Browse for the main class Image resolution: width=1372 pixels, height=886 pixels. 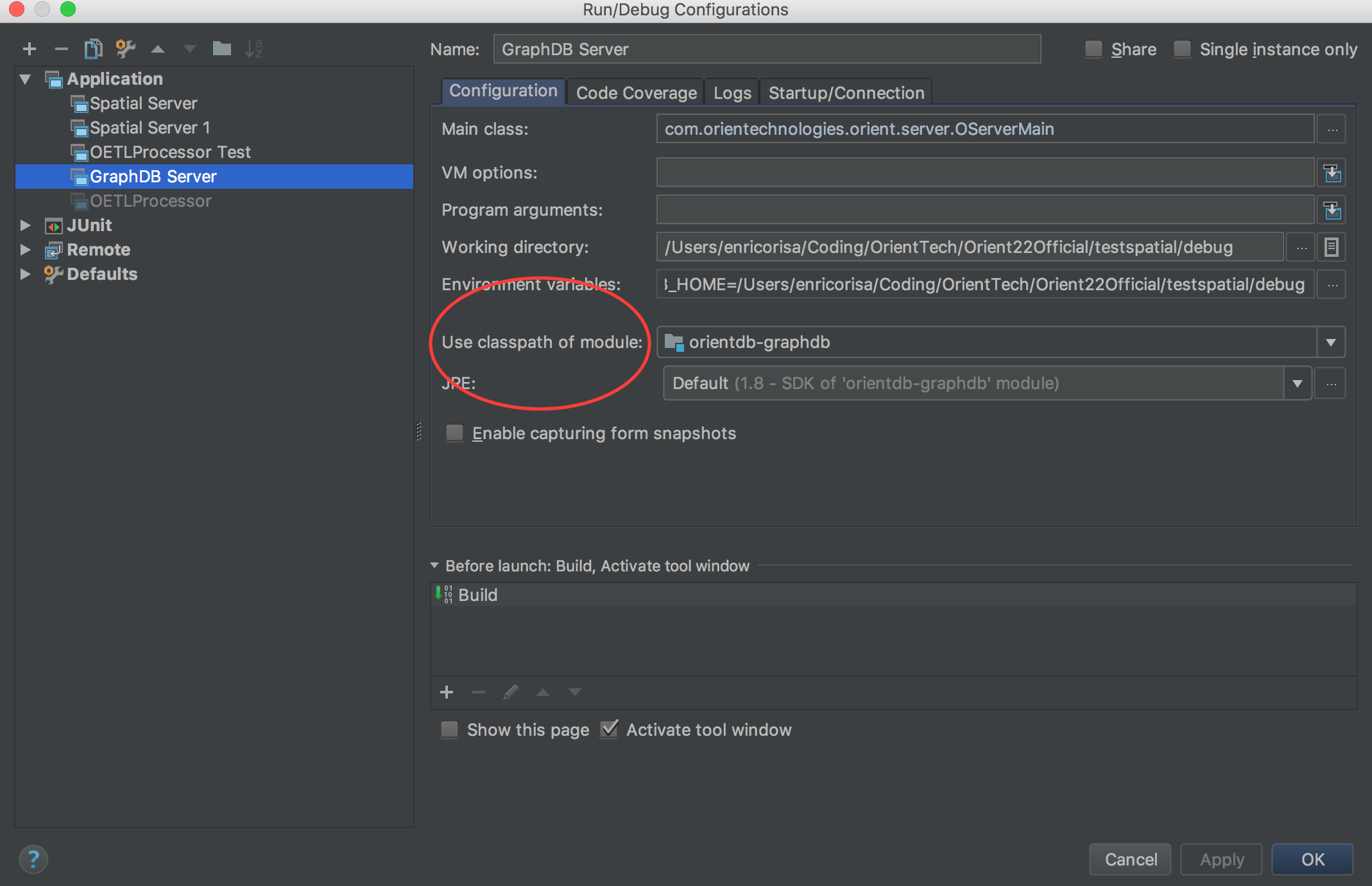click(1332, 128)
